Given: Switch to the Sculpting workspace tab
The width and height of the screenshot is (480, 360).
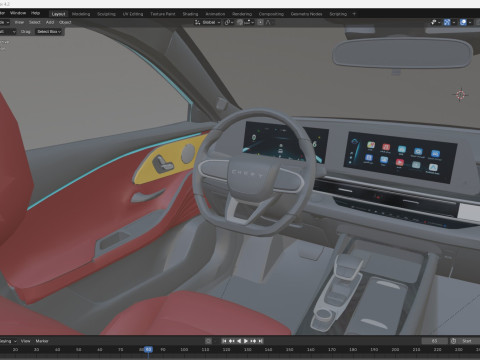Looking at the screenshot, I should point(106,14).
